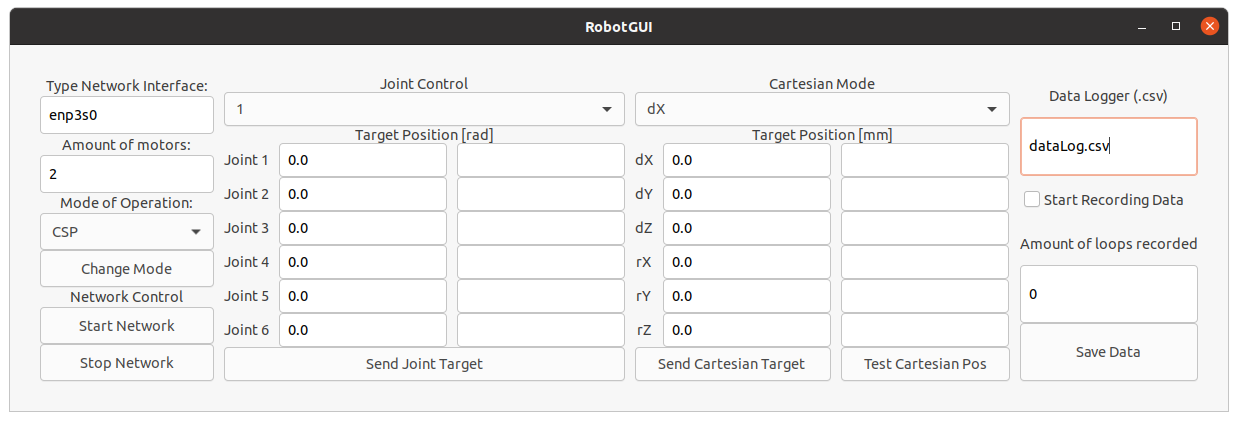Screen dimensions: 1238x421
Task: Enable the Start Recording Data checkbox
Action: 1032,200
